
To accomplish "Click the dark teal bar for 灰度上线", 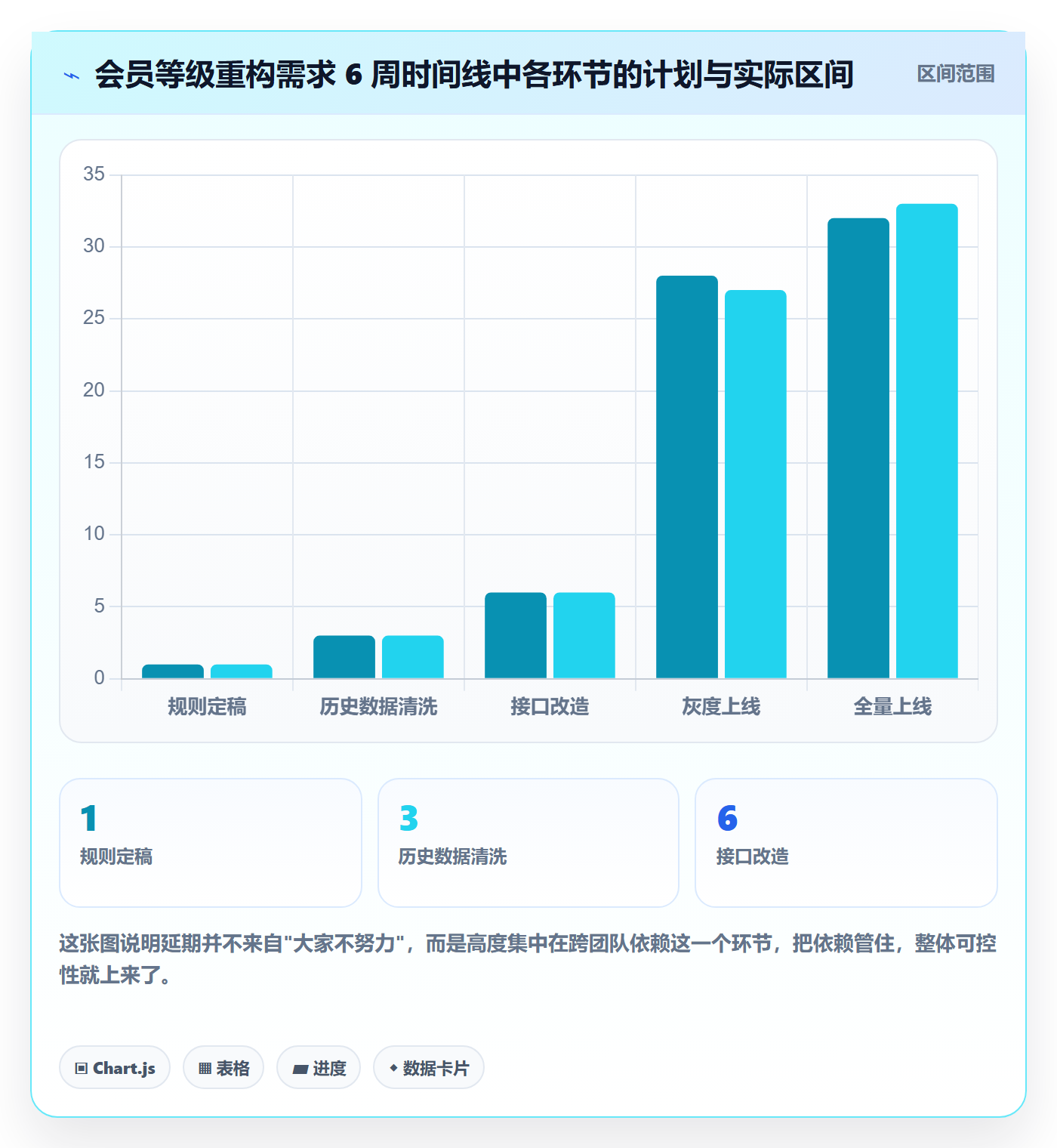I will pyautogui.click(x=687, y=477).
